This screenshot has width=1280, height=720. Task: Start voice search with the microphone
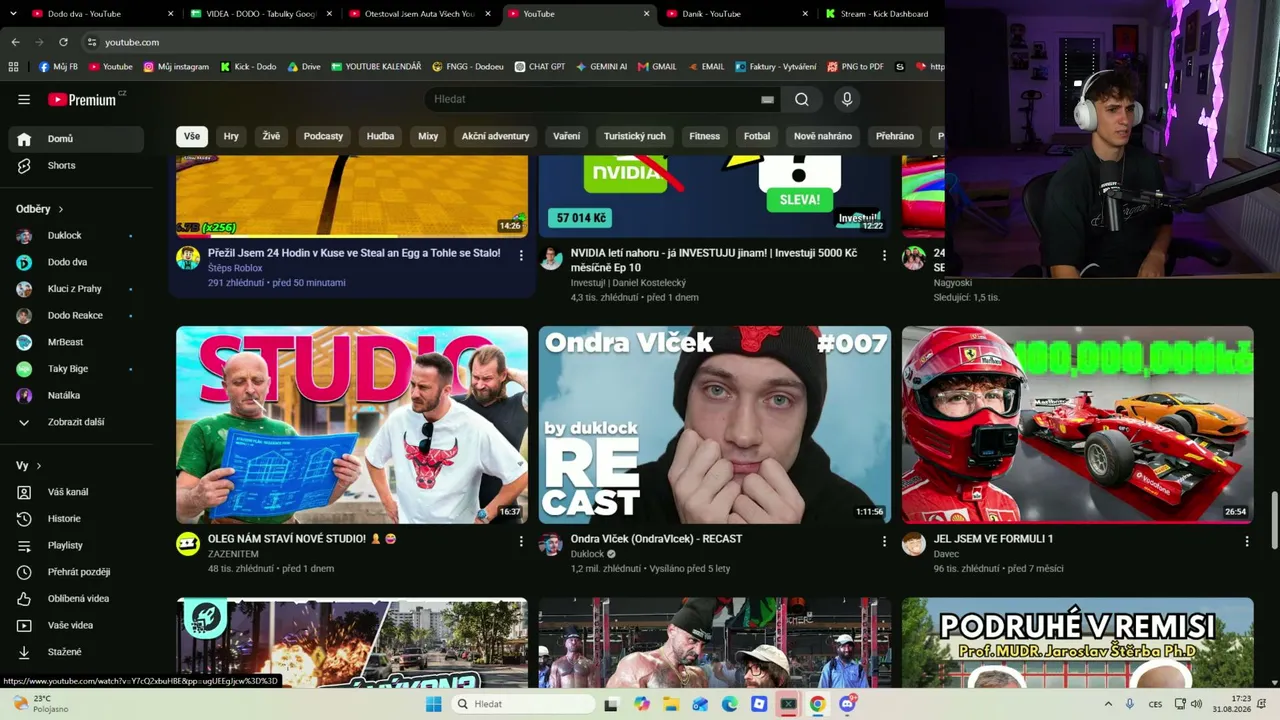847,99
